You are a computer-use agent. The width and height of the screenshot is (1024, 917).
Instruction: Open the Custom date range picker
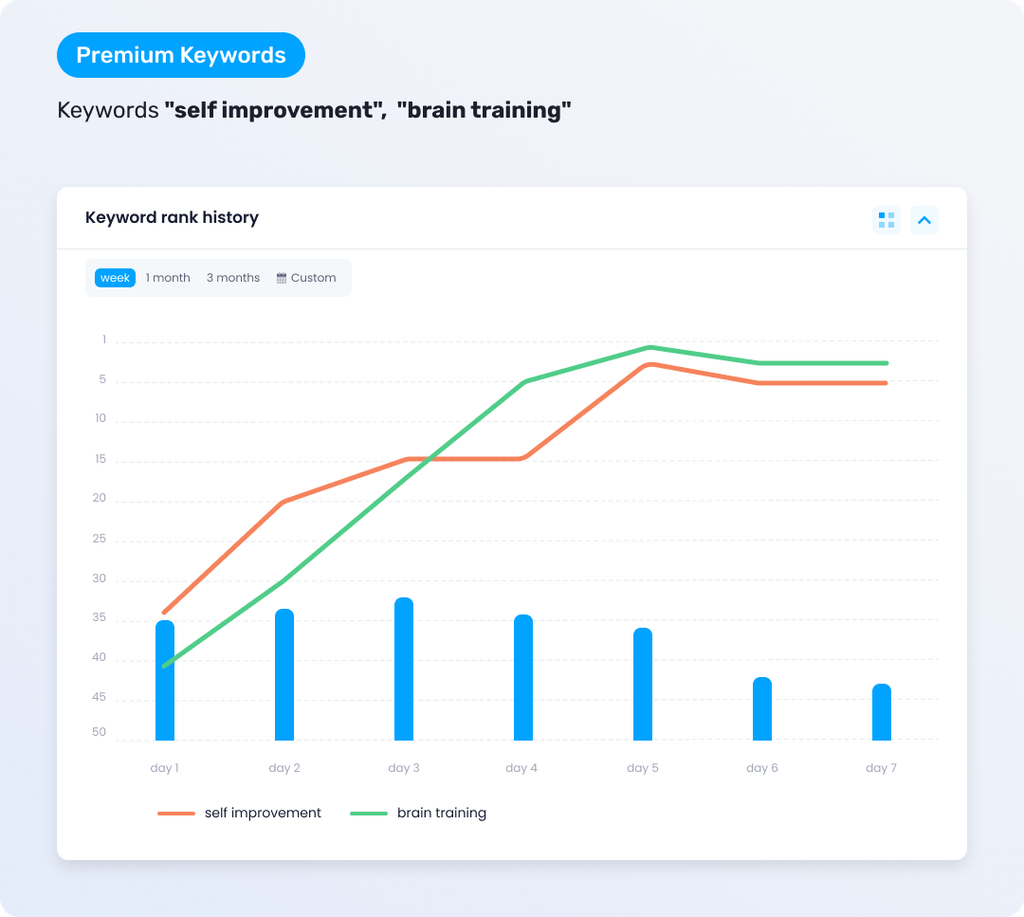[x=306, y=278]
